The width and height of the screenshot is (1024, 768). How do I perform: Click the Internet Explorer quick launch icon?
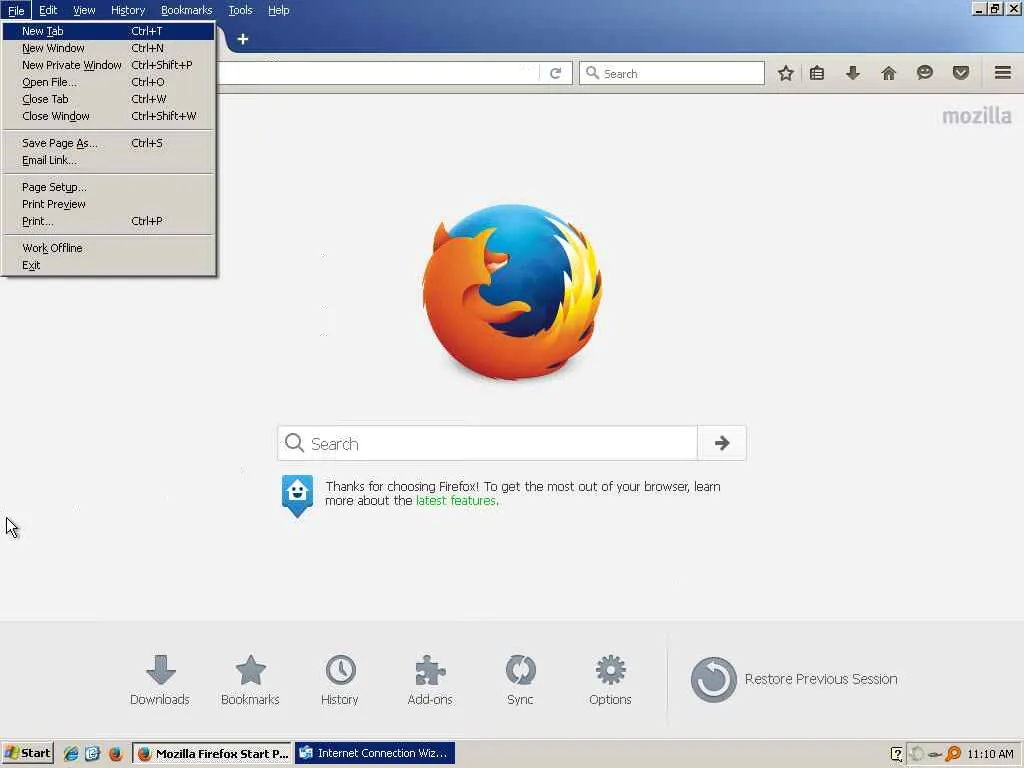(x=71, y=754)
